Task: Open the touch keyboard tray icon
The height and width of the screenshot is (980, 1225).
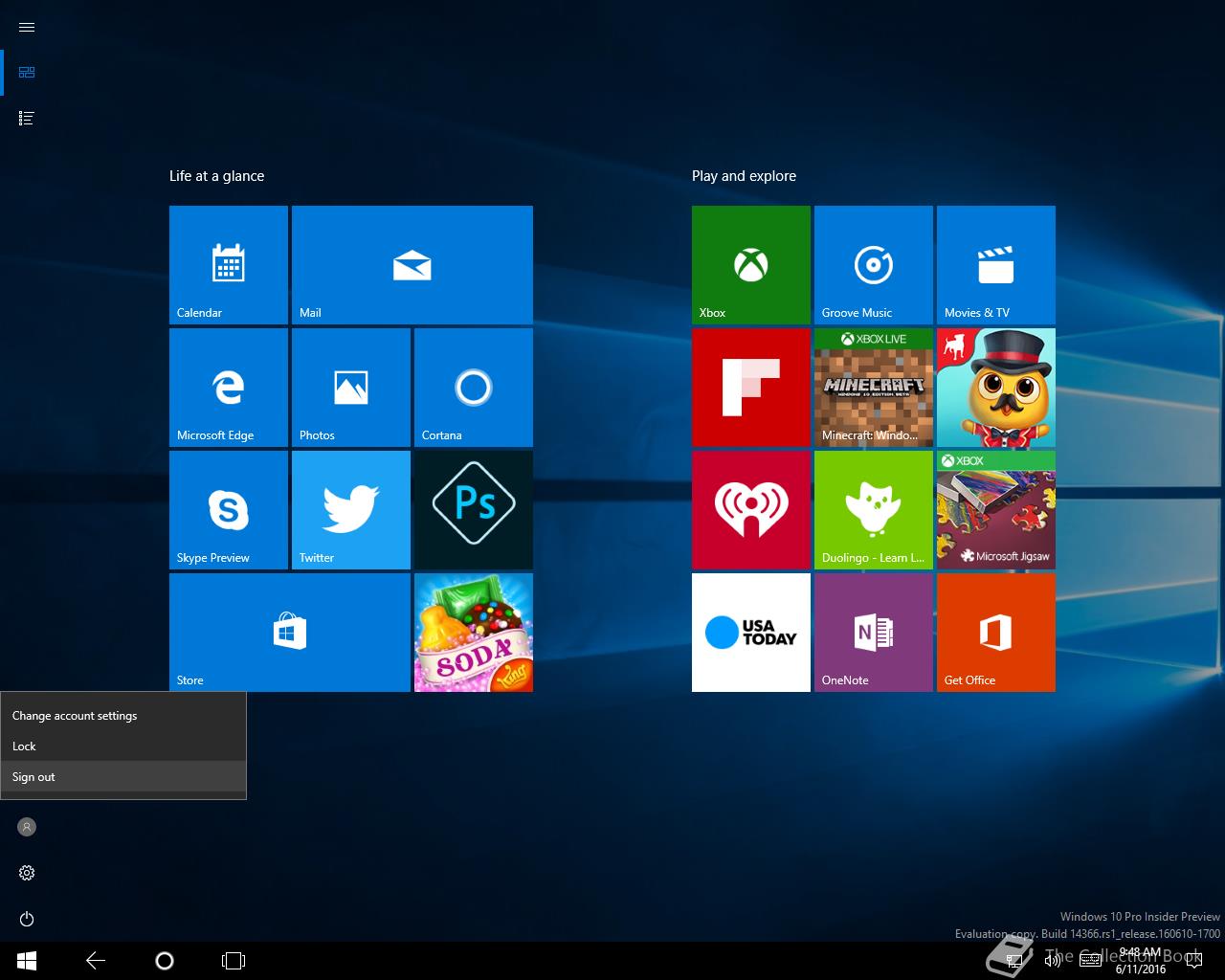Action: [x=1090, y=961]
